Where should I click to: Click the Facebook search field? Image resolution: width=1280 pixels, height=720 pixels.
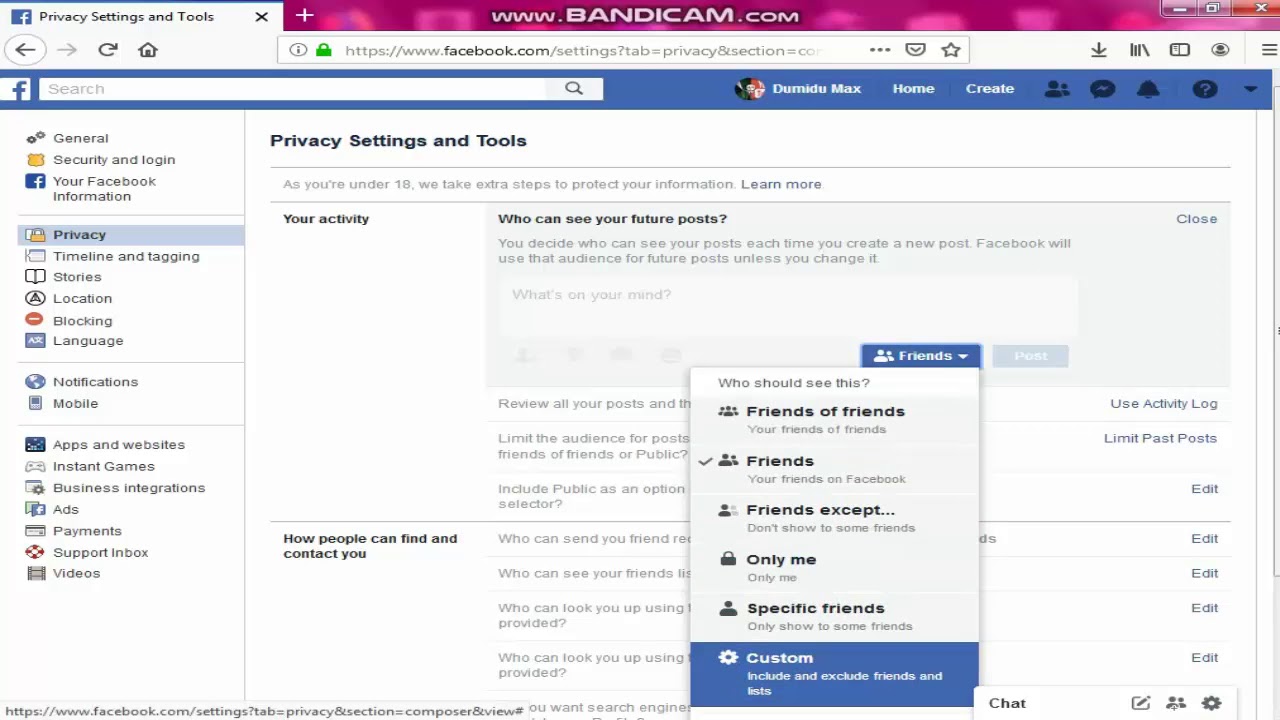point(293,89)
